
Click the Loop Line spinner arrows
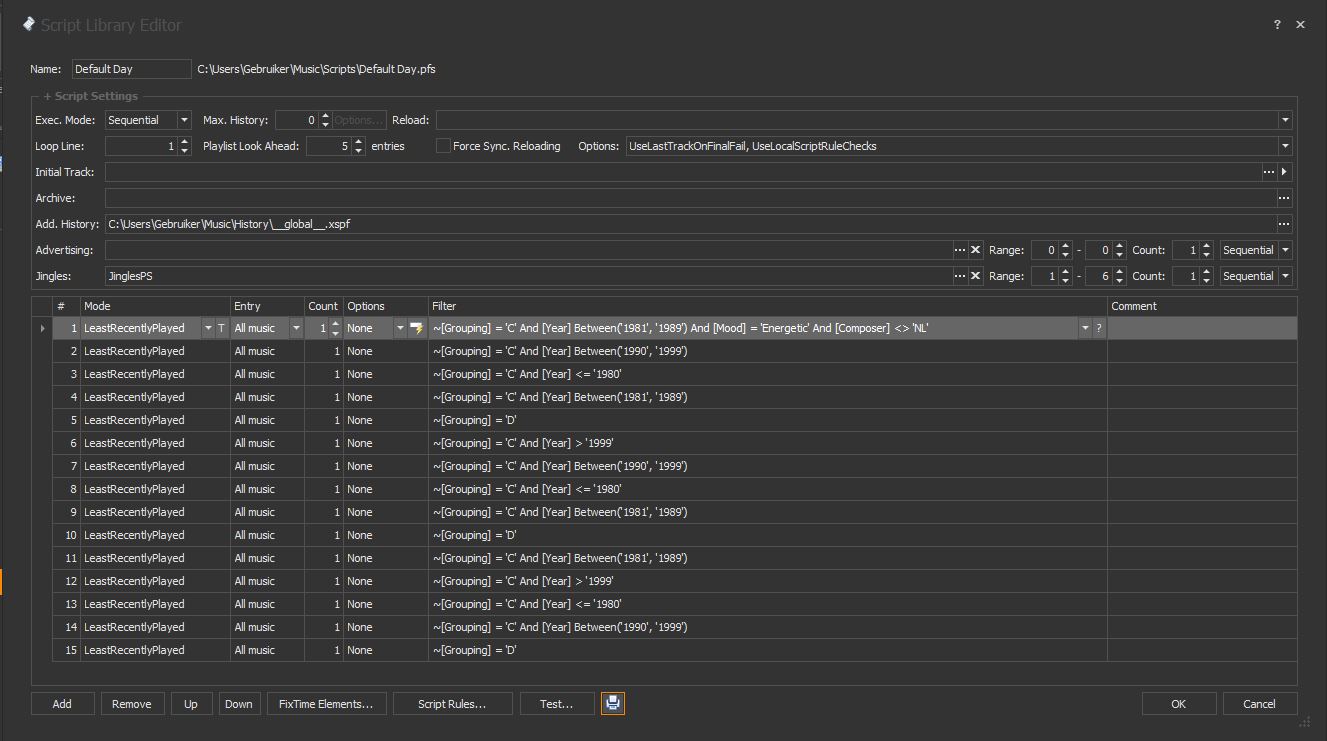[x=185, y=146]
